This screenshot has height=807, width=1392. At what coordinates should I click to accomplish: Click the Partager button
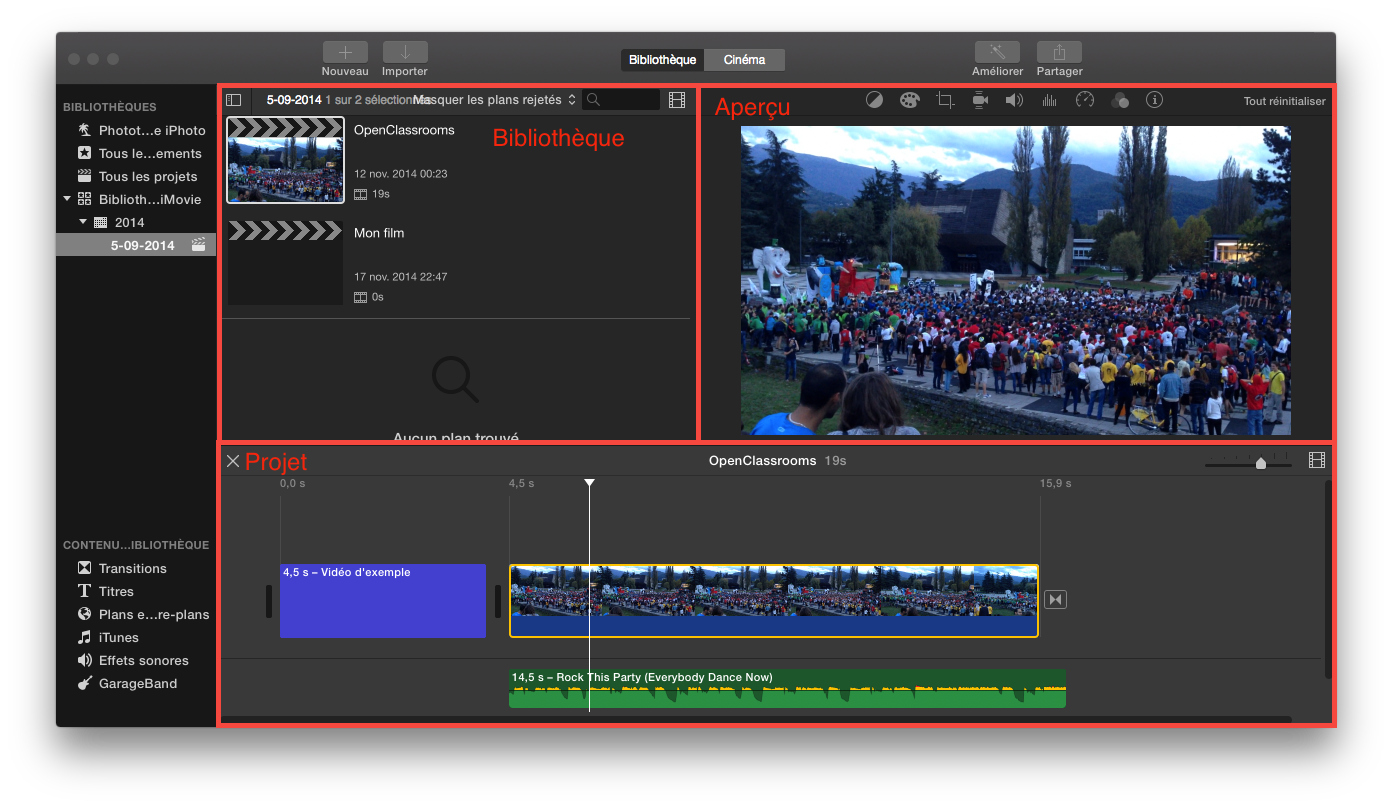click(x=1058, y=59)
